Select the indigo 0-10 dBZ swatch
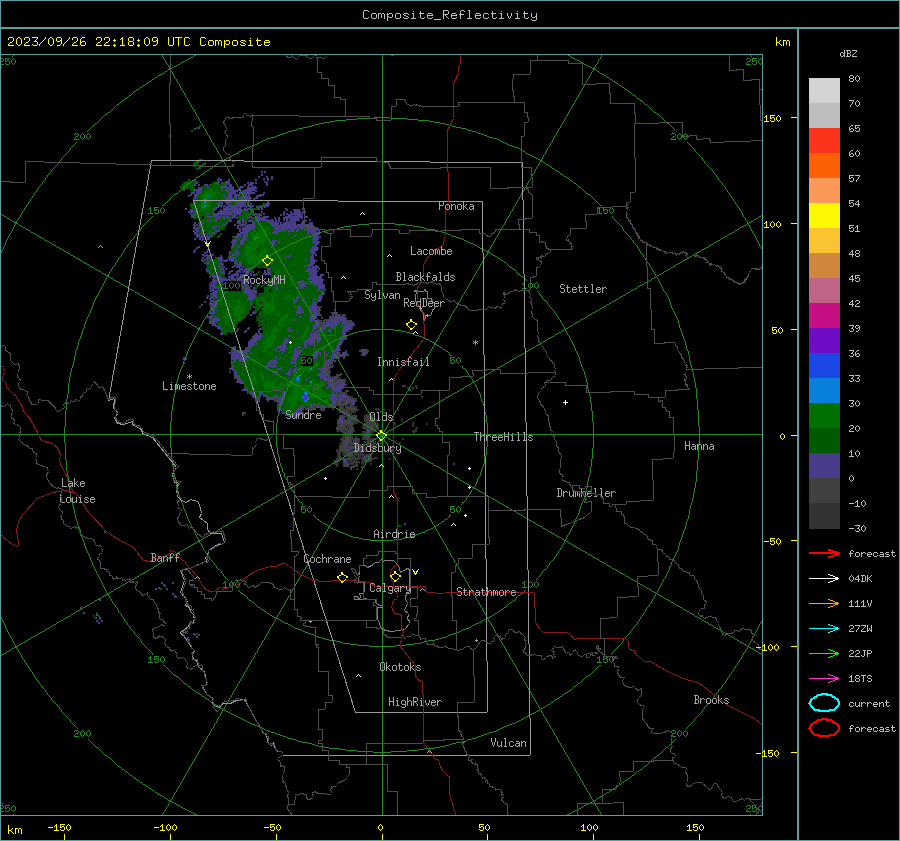 click(824, 466)
